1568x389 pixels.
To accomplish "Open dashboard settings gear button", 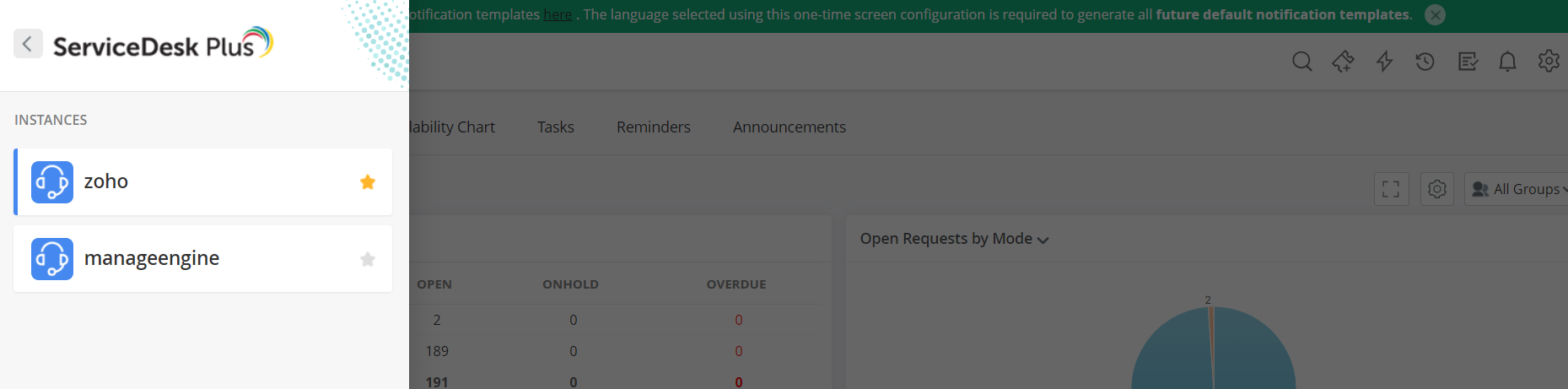I will point(1437,189).
